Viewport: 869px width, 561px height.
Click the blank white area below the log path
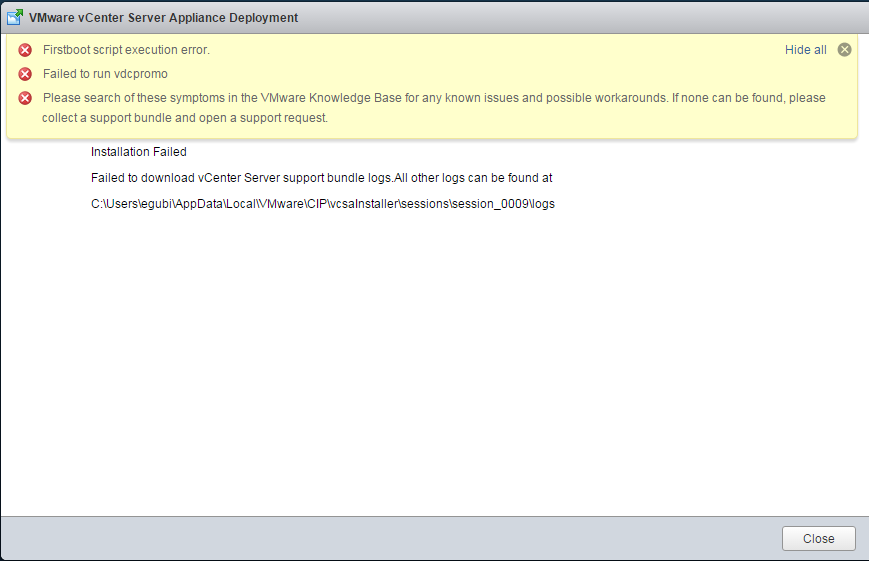[432, 360]
